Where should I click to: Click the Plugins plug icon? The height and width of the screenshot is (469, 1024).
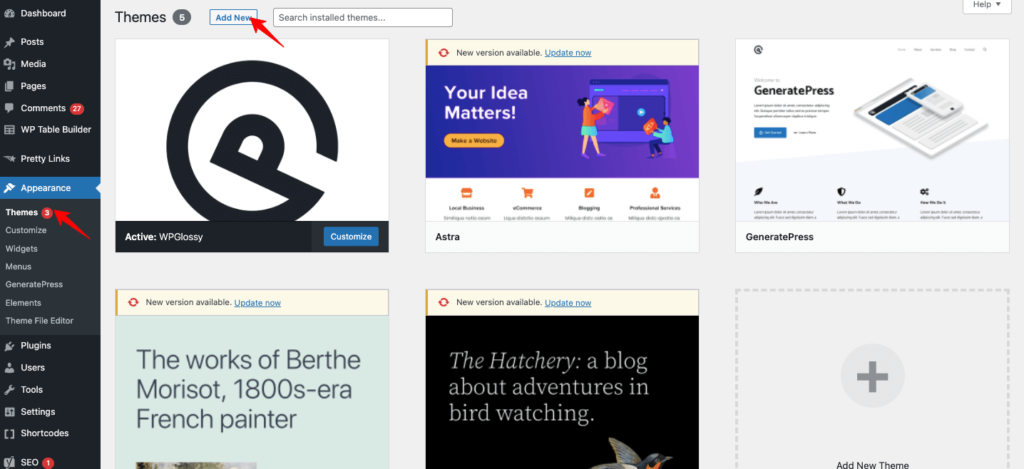pos(9,346)
